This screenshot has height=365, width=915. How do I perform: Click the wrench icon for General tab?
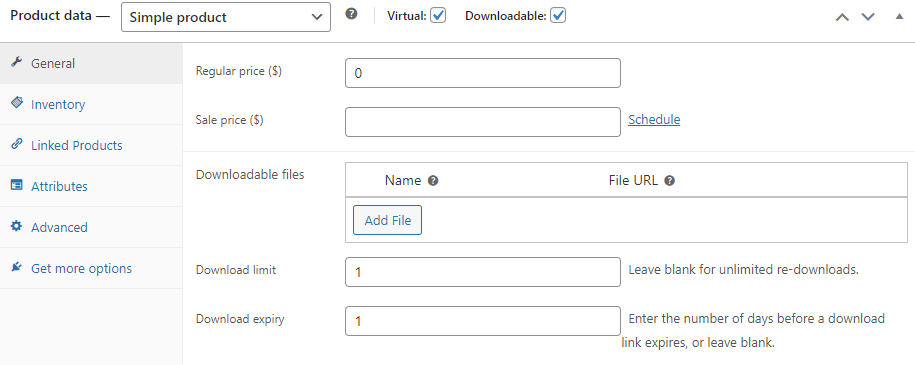17,62
